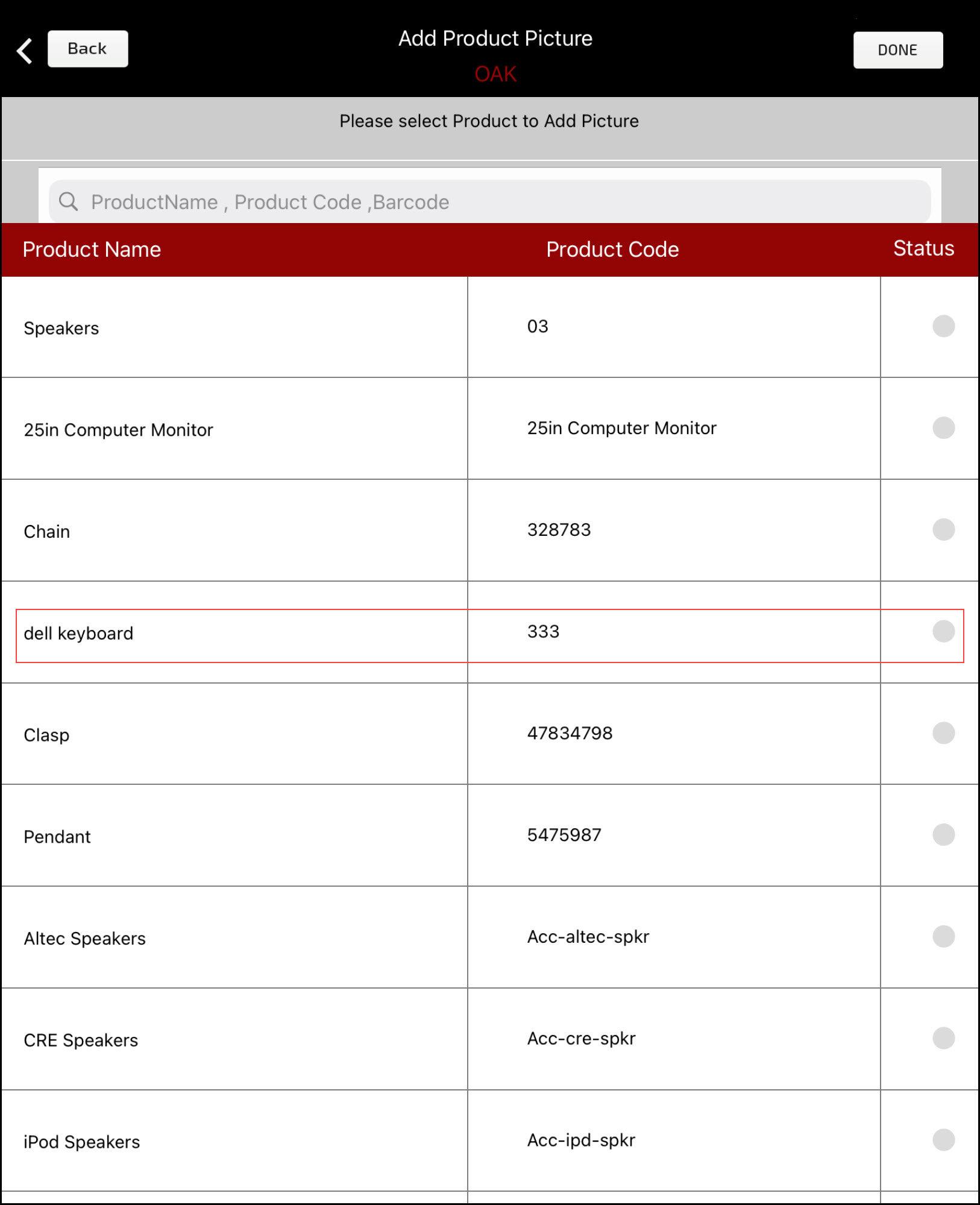
Task: Click product code Acc-ipd-spkr
Action: click(582, 1140)
